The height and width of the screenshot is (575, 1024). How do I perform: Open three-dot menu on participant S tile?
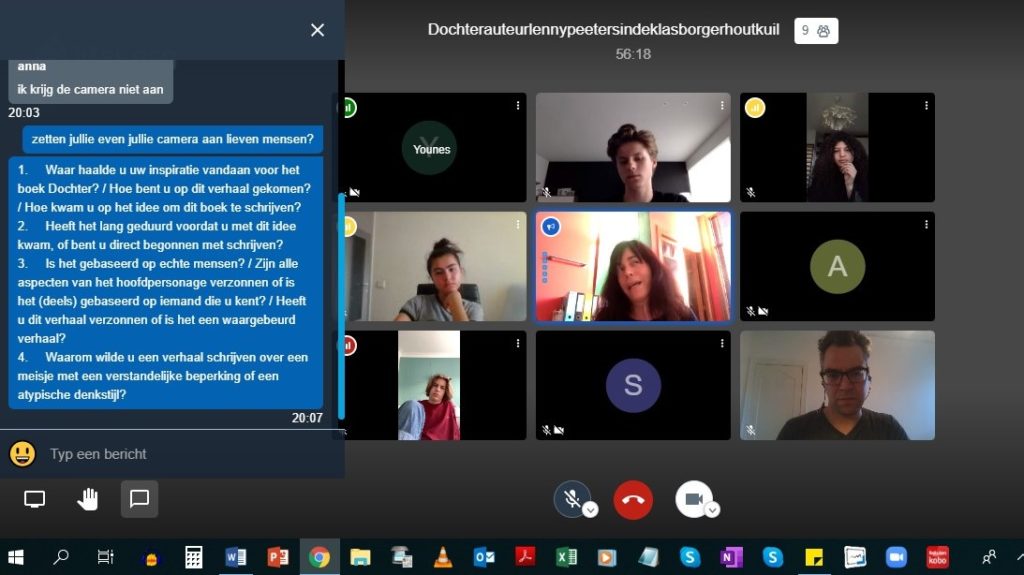click(722, 343)
